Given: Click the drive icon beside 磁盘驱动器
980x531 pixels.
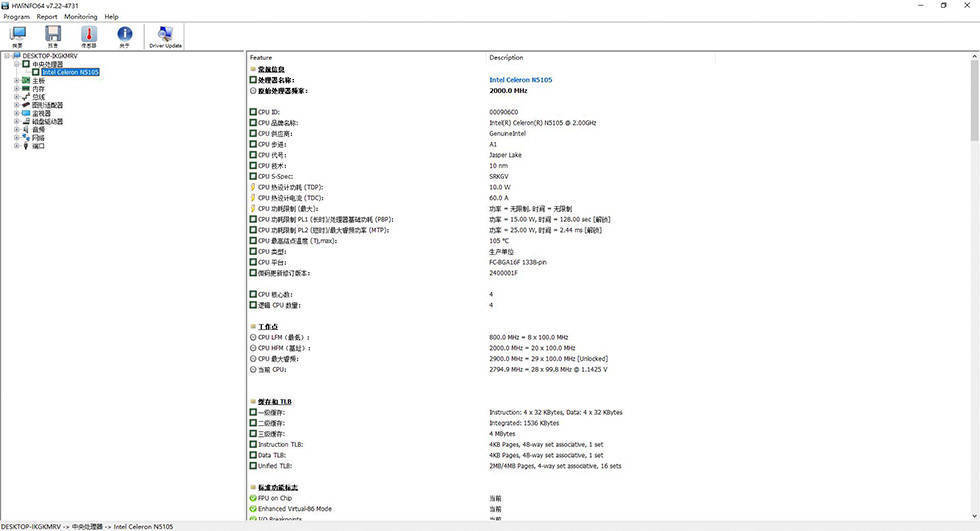Looking at the screenshot, I should 26,121.
